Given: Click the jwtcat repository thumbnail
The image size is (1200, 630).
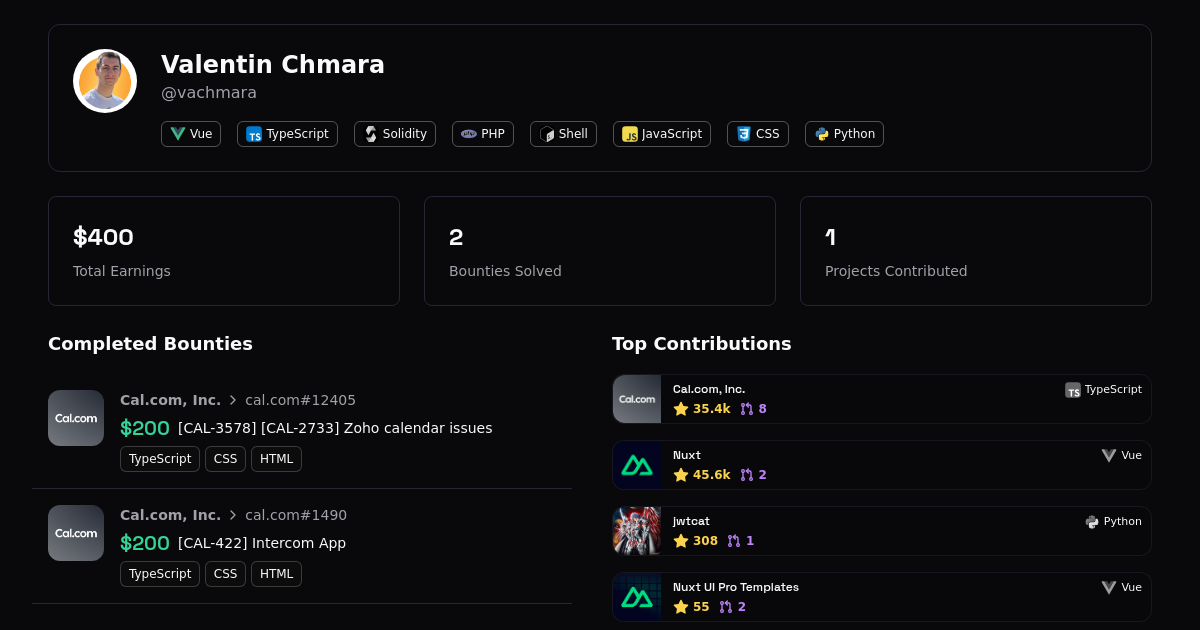Looking at the screenshot, I should (x=637, y=531).
